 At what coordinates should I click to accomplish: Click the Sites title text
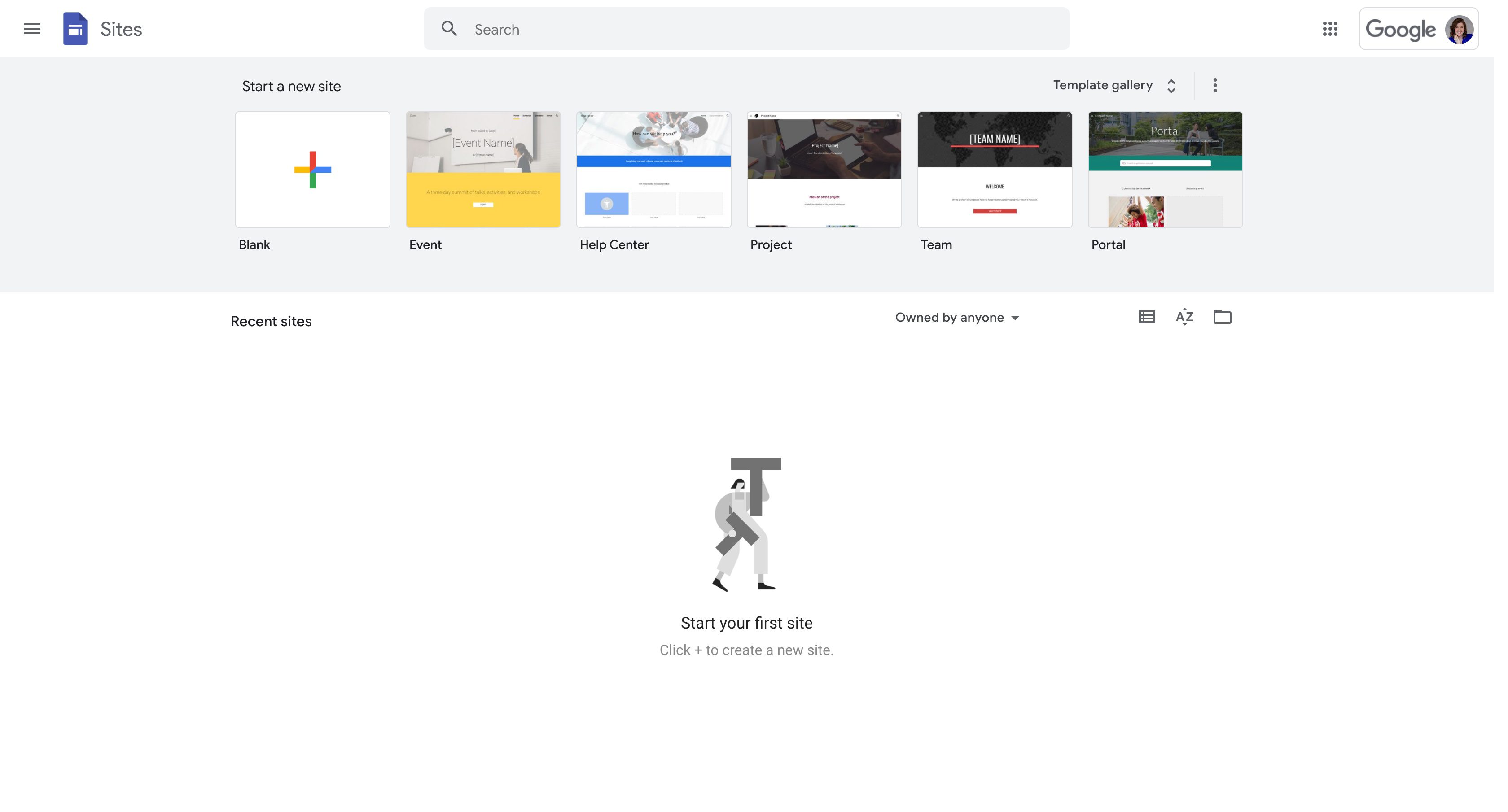click(121, 29)
